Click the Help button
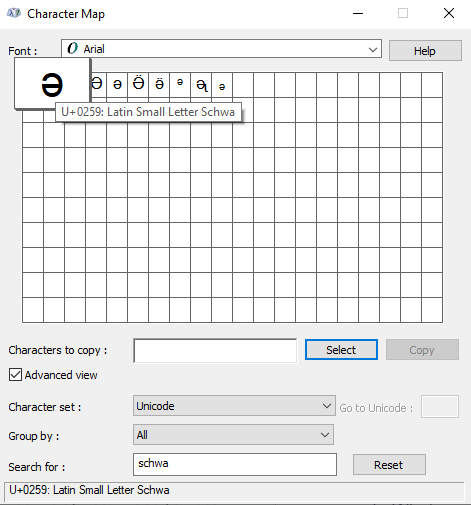 425,51
